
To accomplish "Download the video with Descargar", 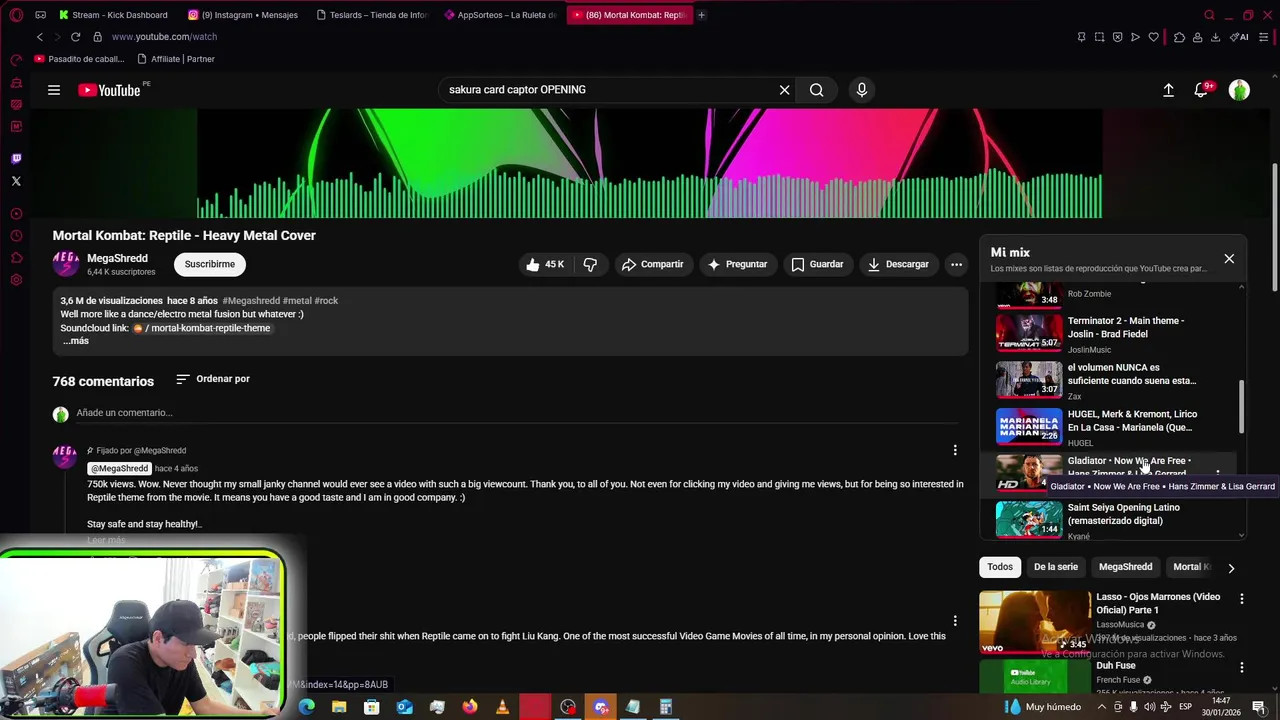I will pos(898,264).
